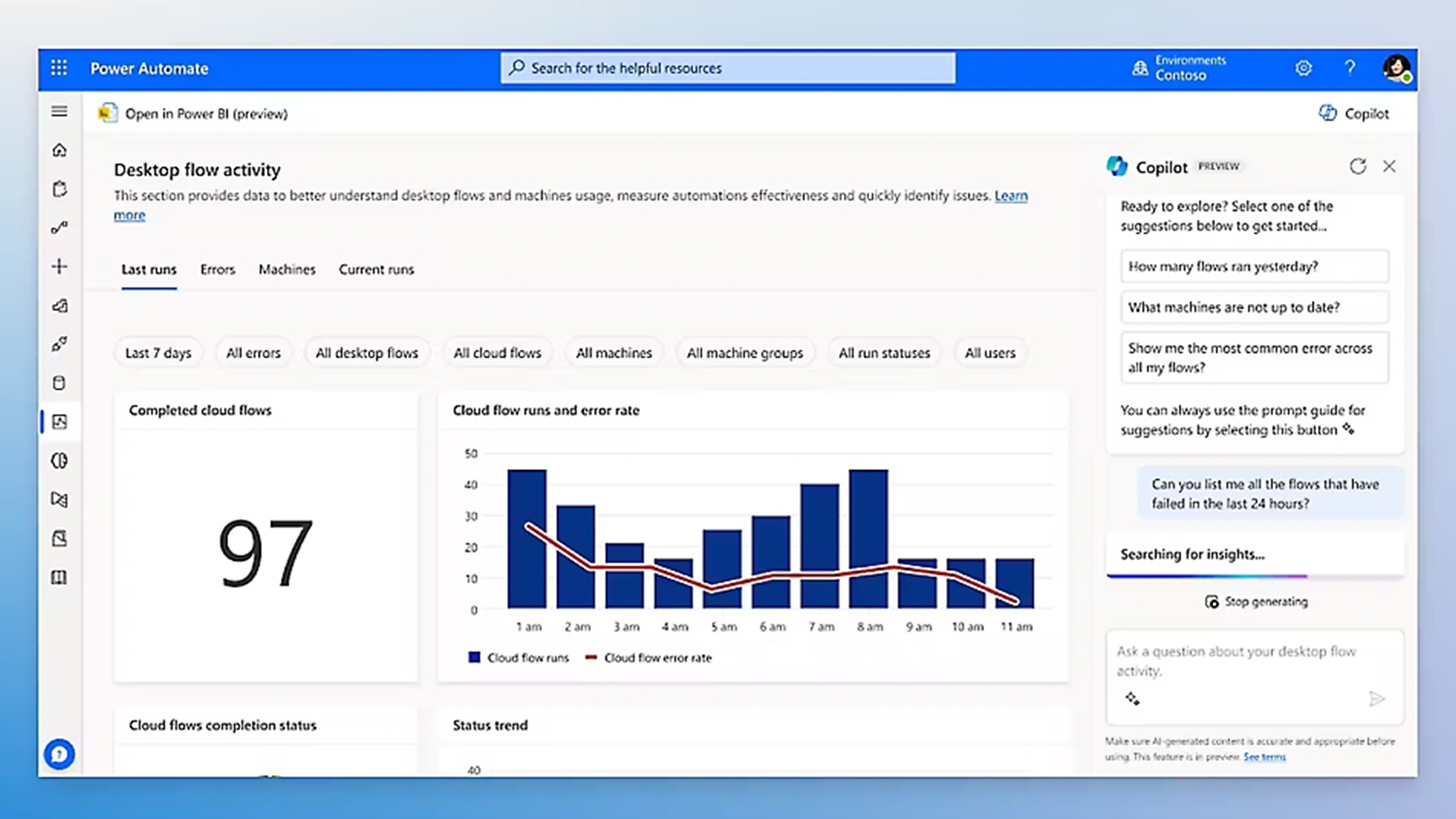Open the See terms link
This screenshot has width=1456, height=819.
[1264, 757]
